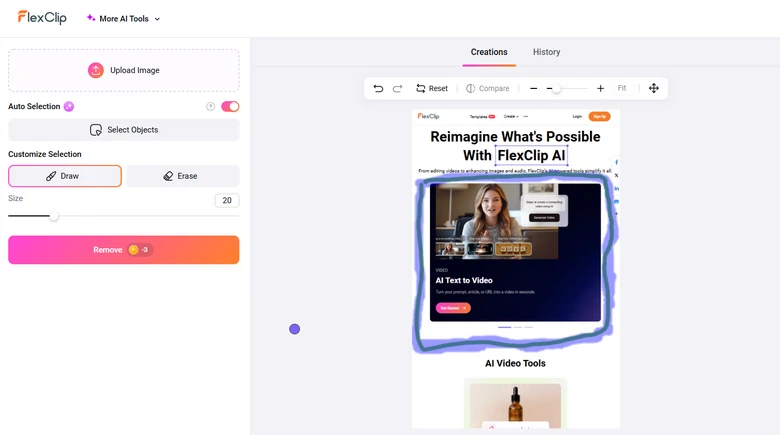780x435 pixels.
Task: Open the More AI Tools dropdown
Action: (123, 18)
